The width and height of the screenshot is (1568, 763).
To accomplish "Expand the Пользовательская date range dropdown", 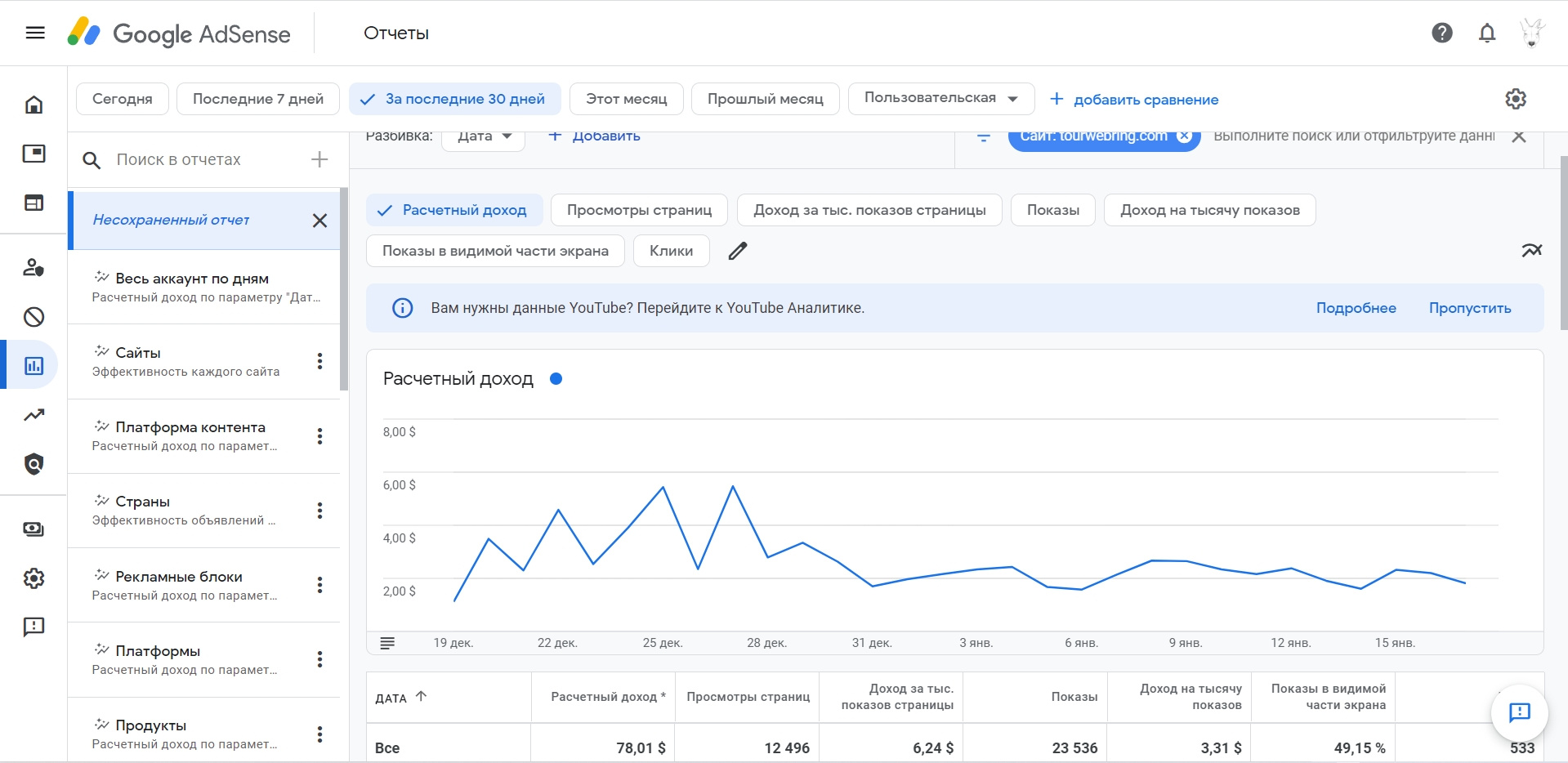I will [940, 98].
